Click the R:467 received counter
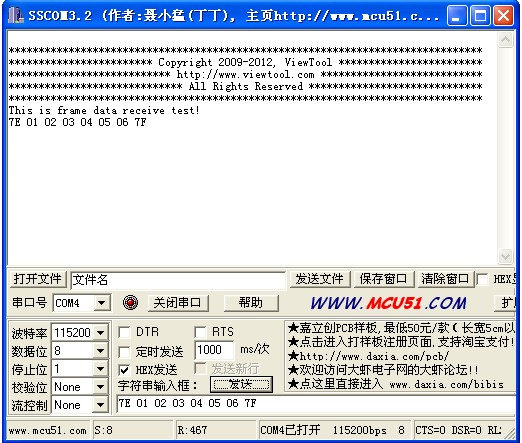The width and height of the screenshot is (522, 443). pyautogui.click(x=216, y=430)
